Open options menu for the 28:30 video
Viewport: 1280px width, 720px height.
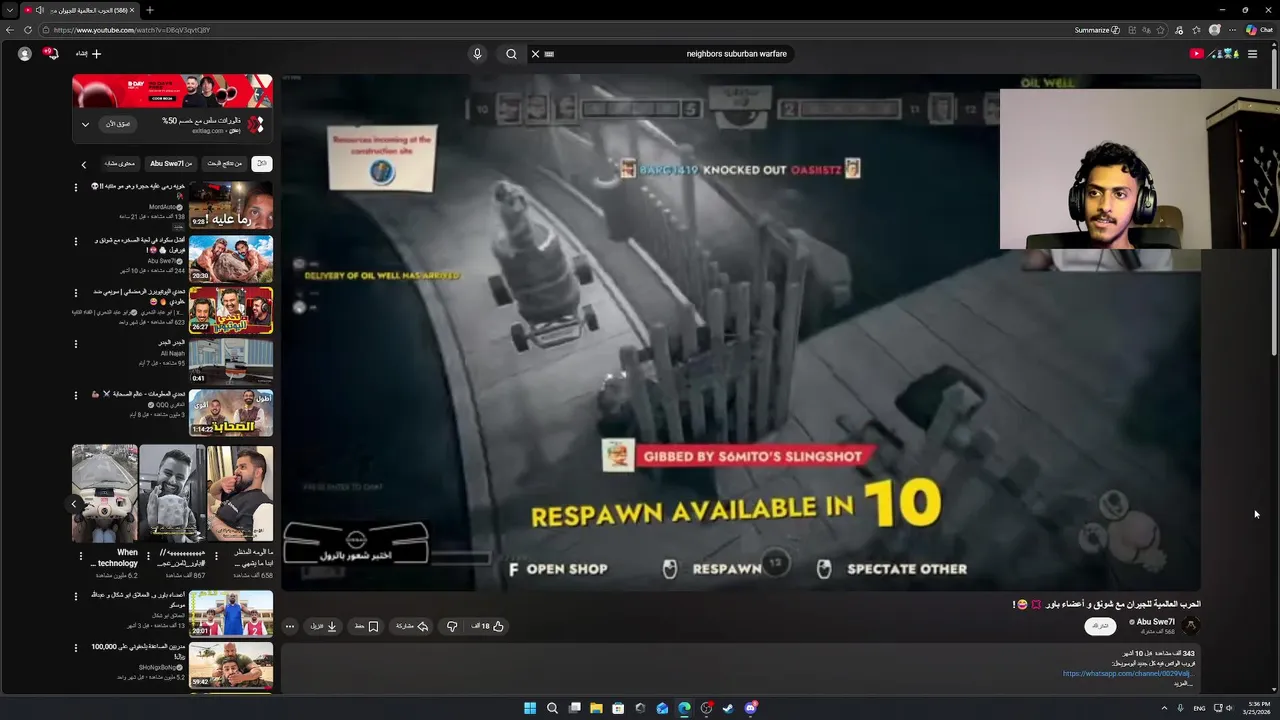tap(76, 241)
